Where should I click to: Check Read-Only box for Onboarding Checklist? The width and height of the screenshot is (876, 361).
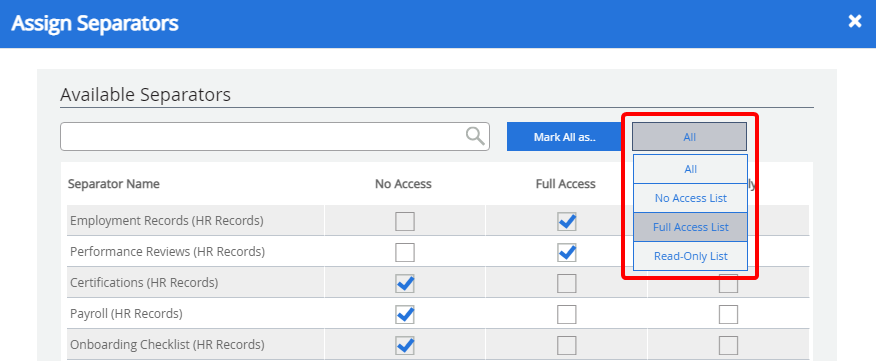728,345
